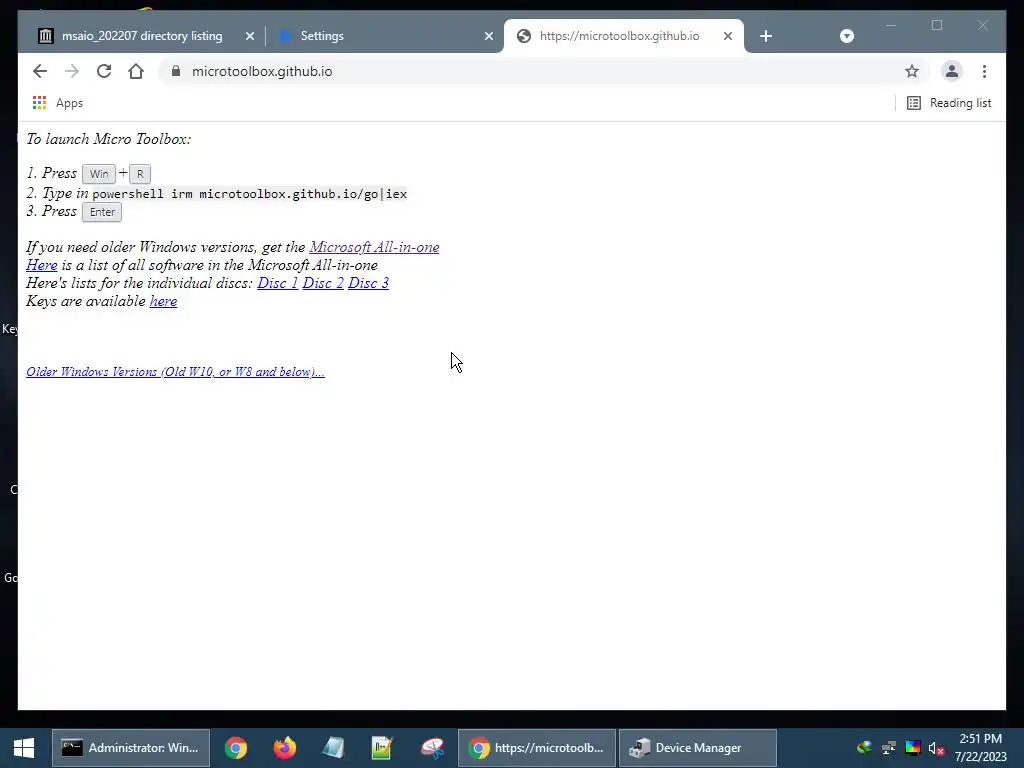The height and width of the screenshot is (768, 1024).
Task: Launch Chrome from the taskbar pin
Action: point(236,748)
